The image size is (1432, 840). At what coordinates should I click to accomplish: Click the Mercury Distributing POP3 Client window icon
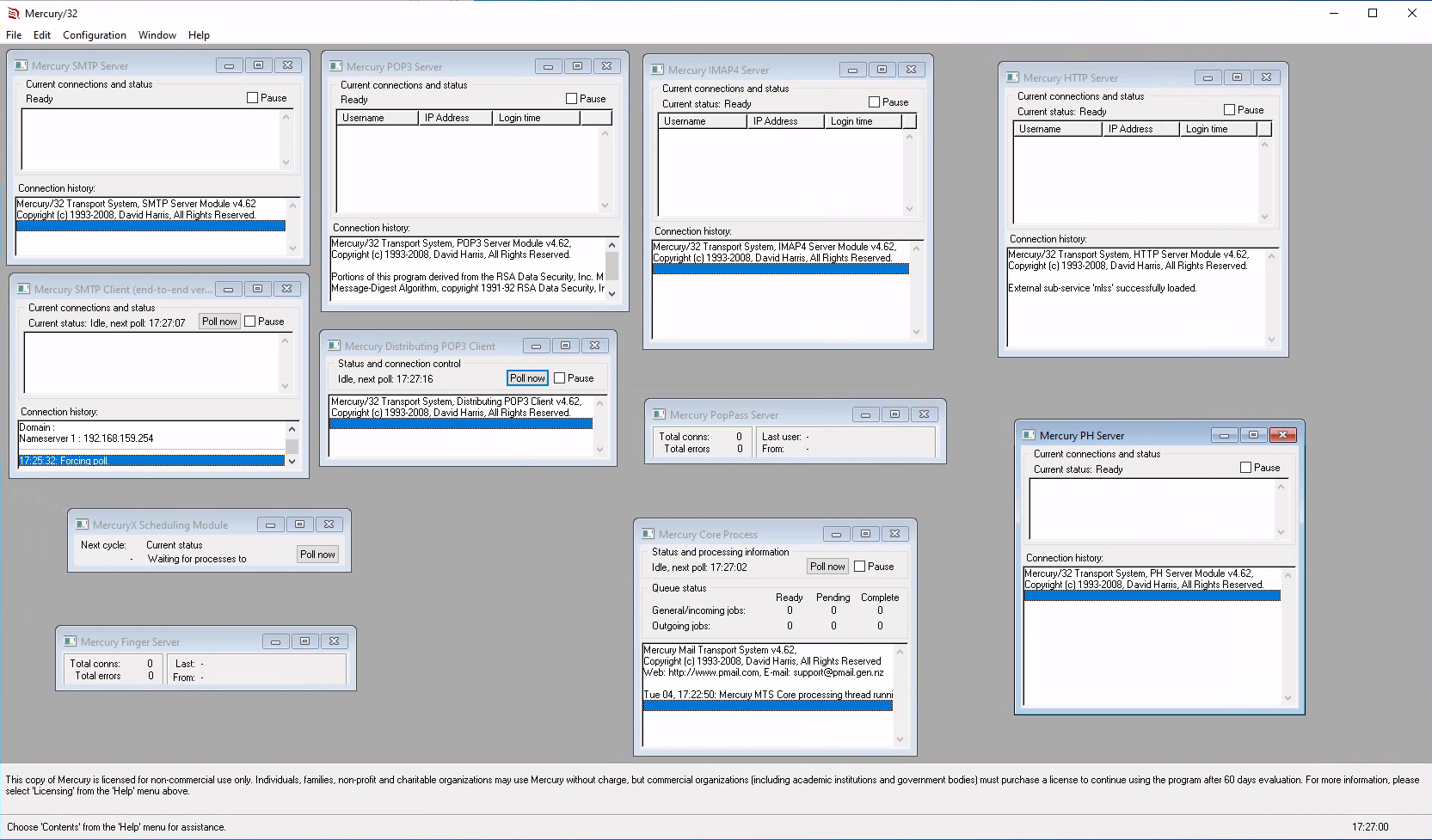[x=334, y=346]
